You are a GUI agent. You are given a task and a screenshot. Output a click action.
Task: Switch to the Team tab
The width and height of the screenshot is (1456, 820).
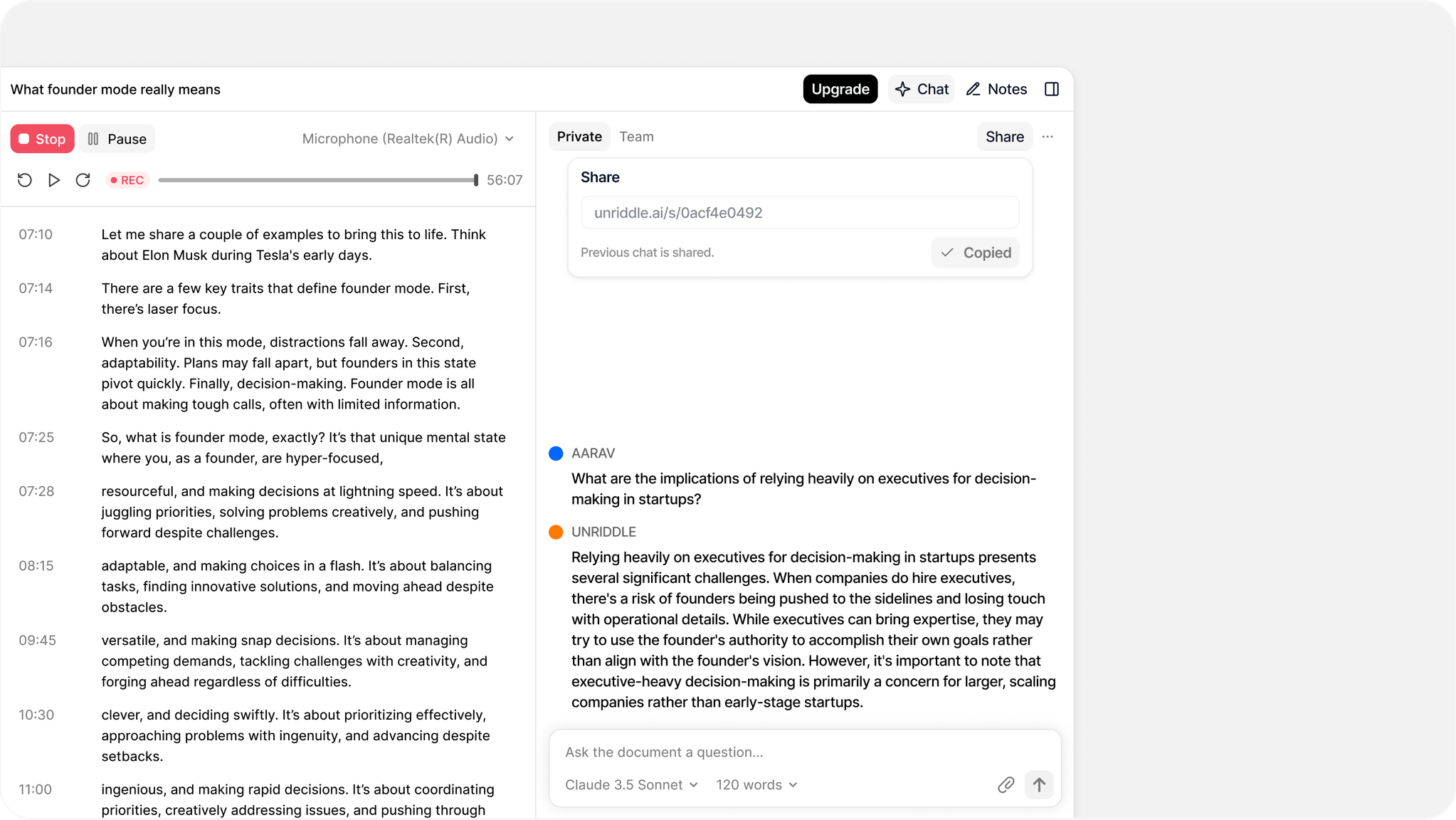636,137
